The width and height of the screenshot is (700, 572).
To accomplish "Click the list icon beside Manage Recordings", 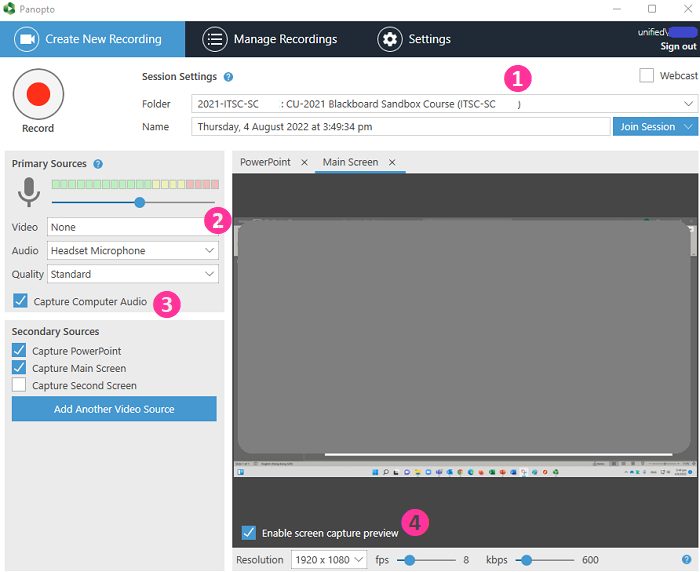I will coord(215,39).
